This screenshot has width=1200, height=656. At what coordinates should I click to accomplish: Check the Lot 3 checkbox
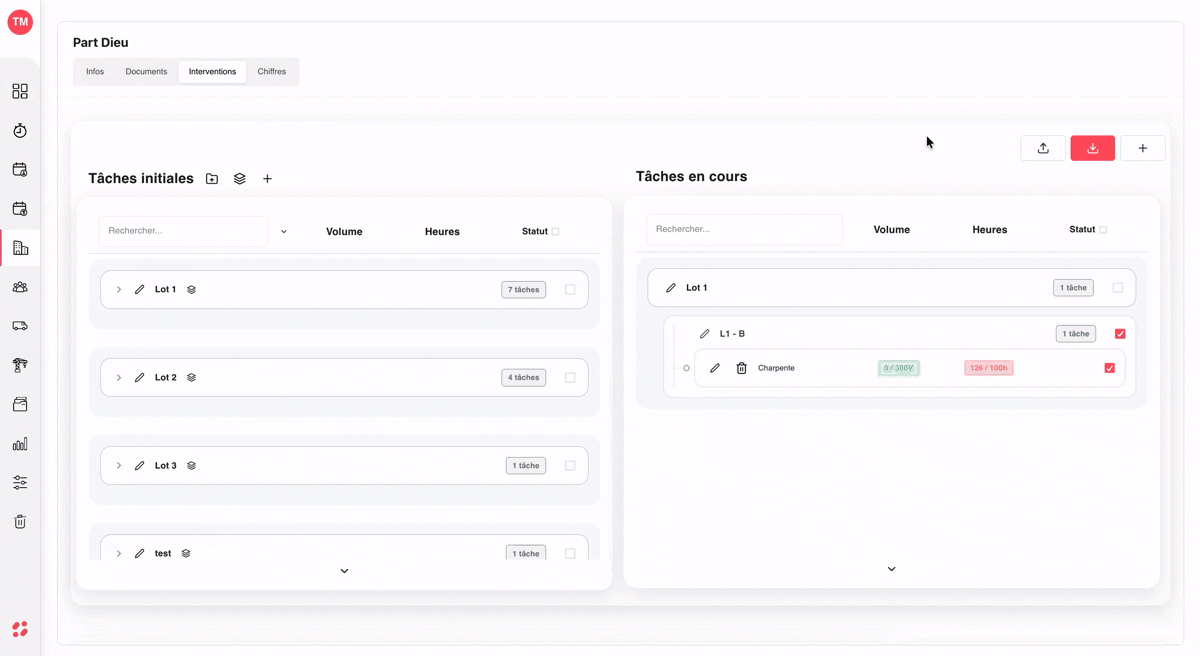[570, 466]
